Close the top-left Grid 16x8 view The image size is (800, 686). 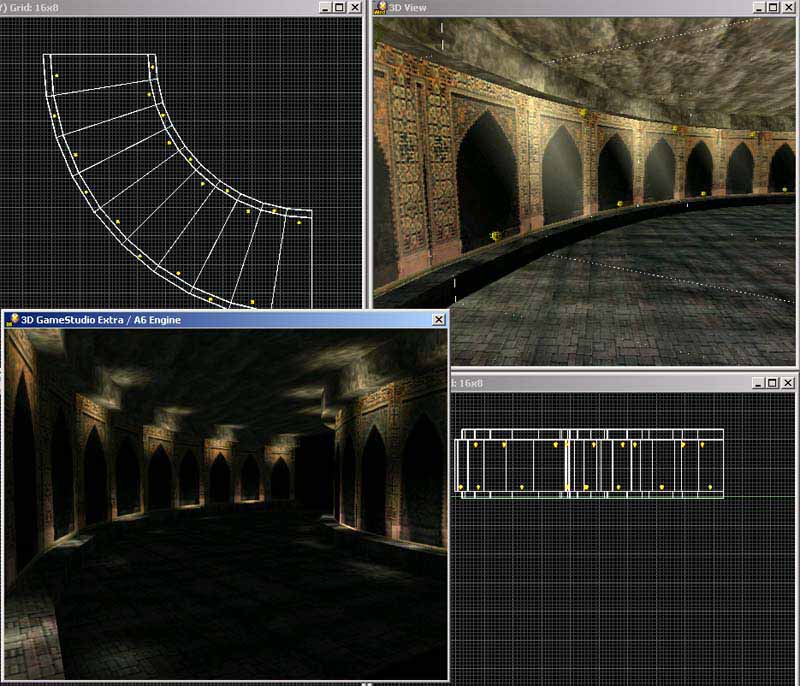[x=354, y=7]
